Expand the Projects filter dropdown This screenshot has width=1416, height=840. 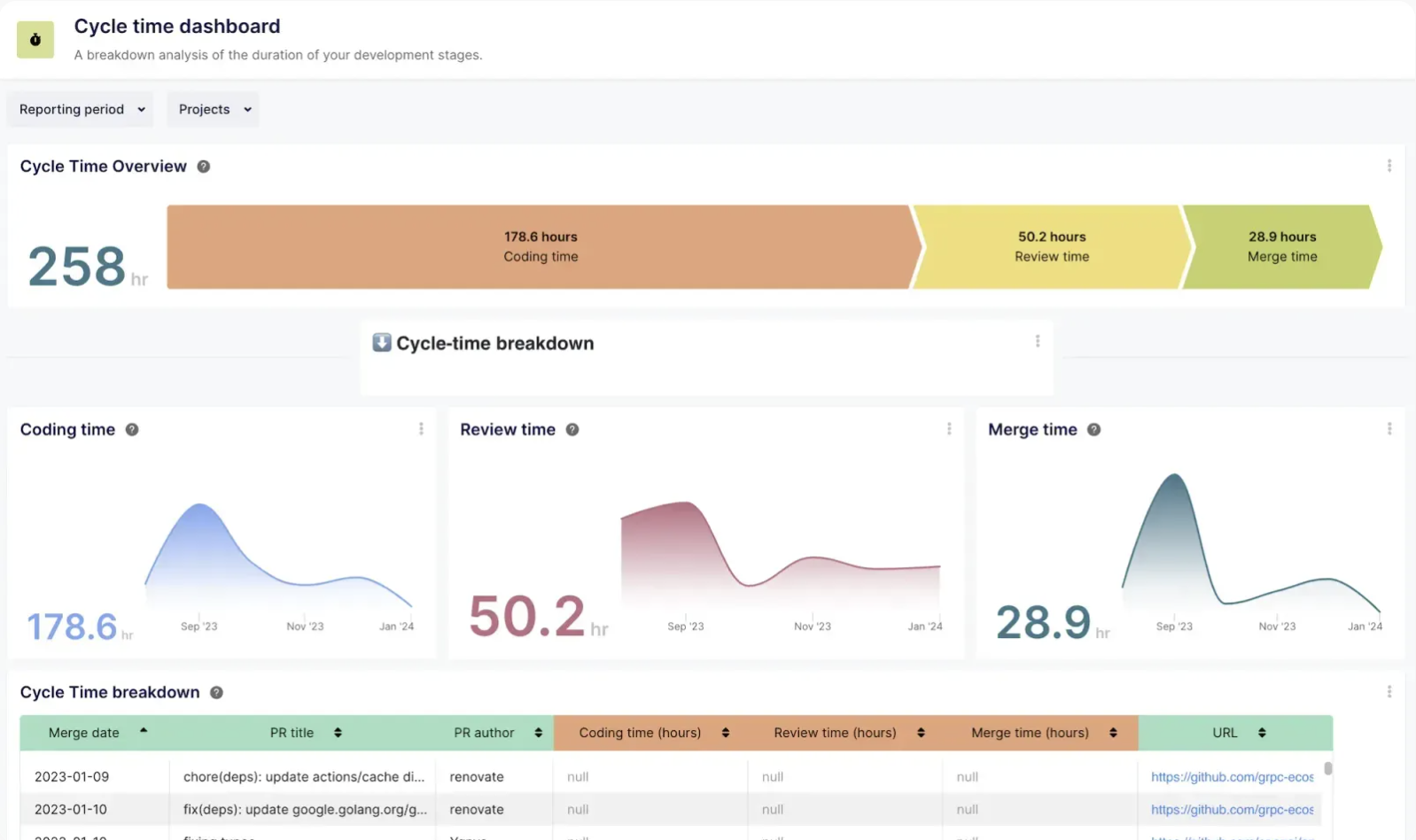click(x=214, y=110)
